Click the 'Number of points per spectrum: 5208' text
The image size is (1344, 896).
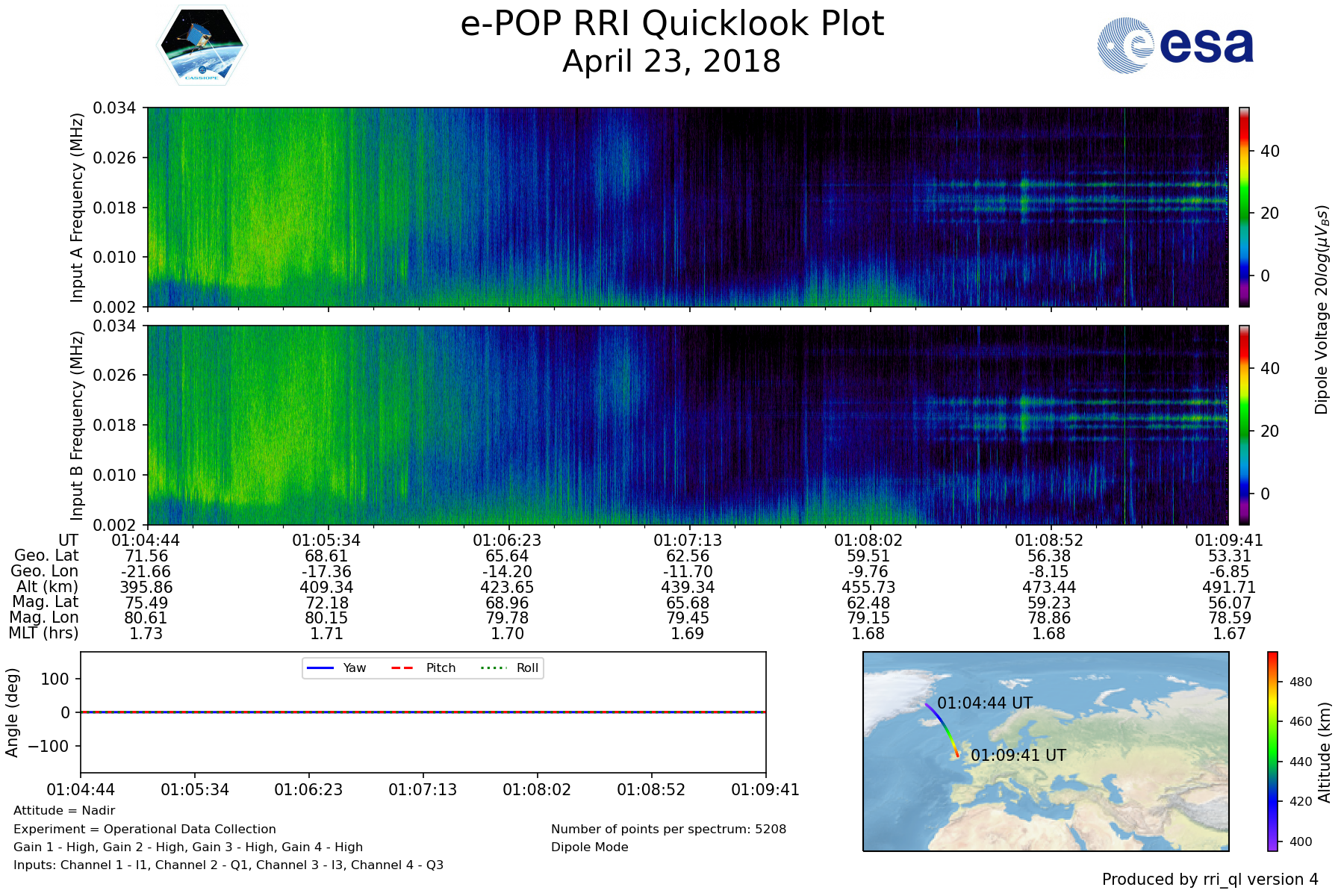[668, 830]
